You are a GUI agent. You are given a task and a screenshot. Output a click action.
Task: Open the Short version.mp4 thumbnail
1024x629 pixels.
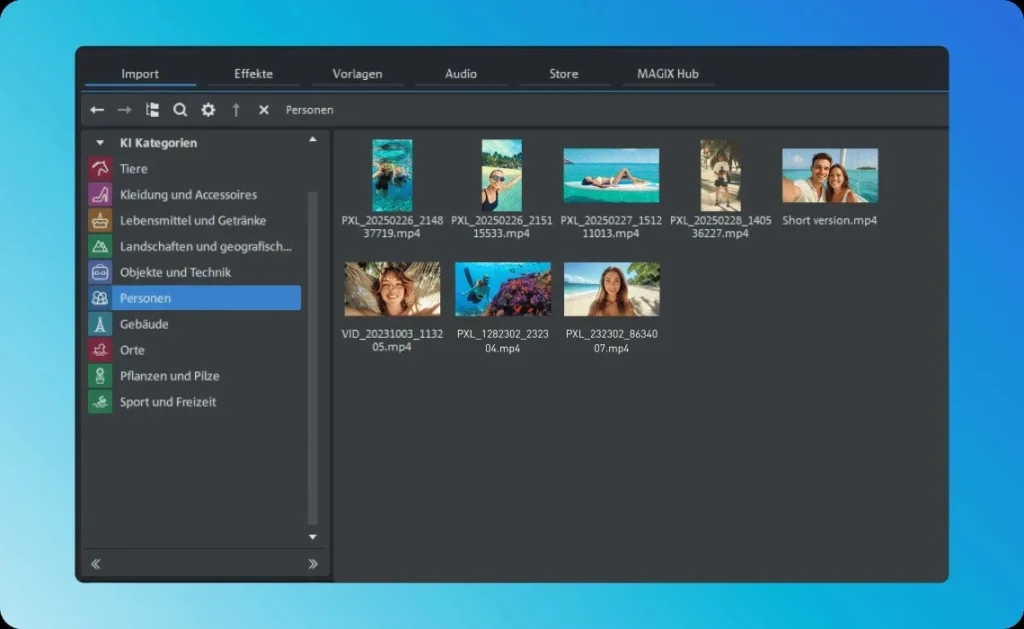point(830,175)
